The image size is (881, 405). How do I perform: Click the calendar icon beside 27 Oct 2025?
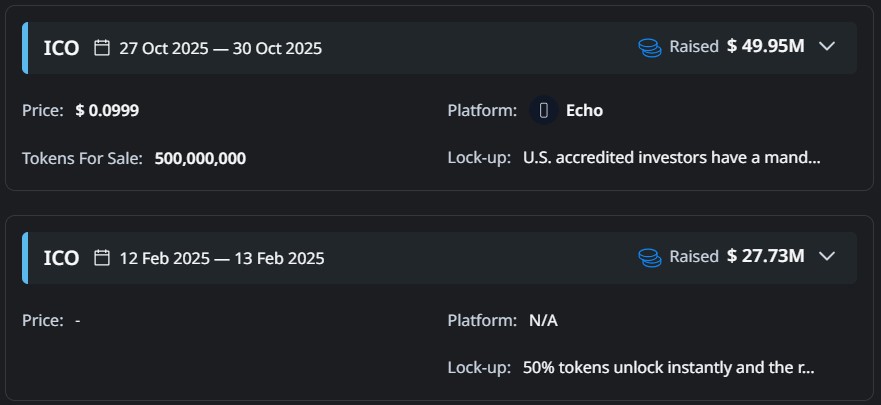(101, 47)
